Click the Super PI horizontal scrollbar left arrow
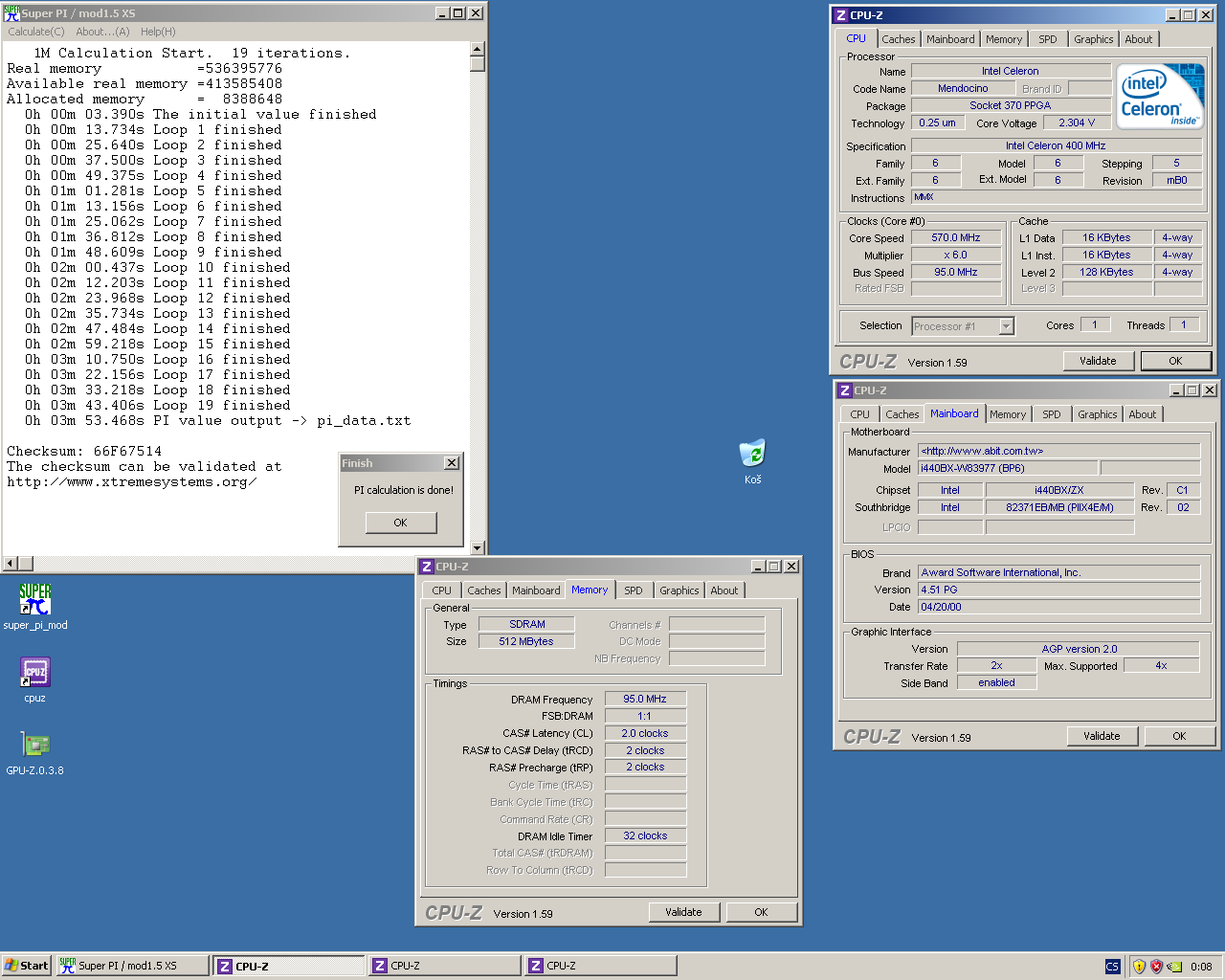Image resolution: width=1225 pixels, height=980 pixels. tap(11, 564)
